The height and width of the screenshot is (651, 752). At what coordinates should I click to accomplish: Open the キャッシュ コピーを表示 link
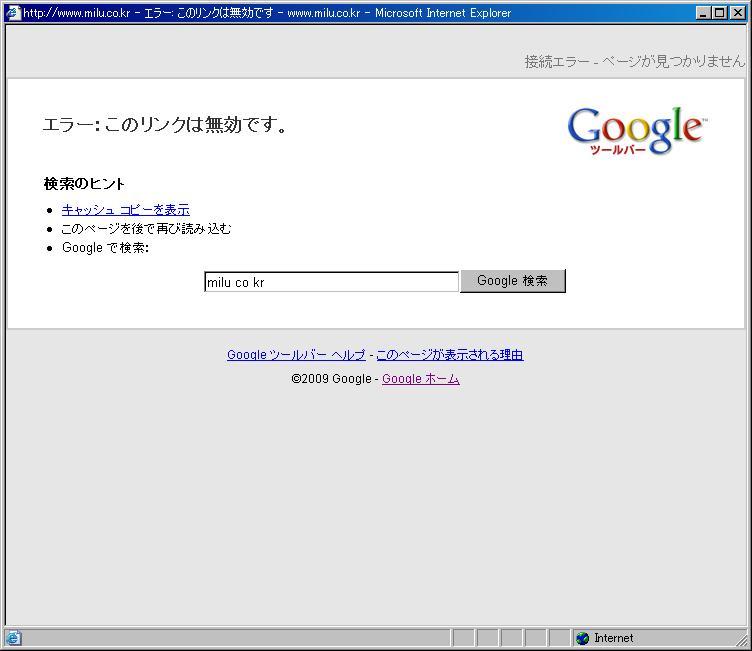coord(125,210)
